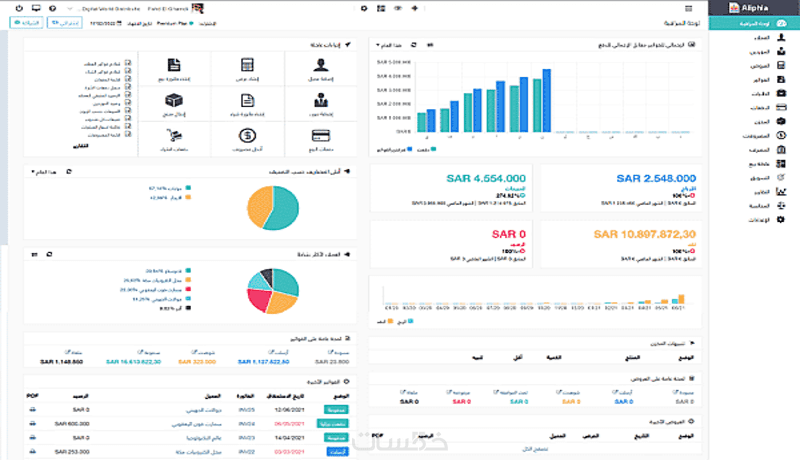Toggle the eye visibility icon in top toolbar
The width and height of the screenshot is (800, 460).
[398, 8]
